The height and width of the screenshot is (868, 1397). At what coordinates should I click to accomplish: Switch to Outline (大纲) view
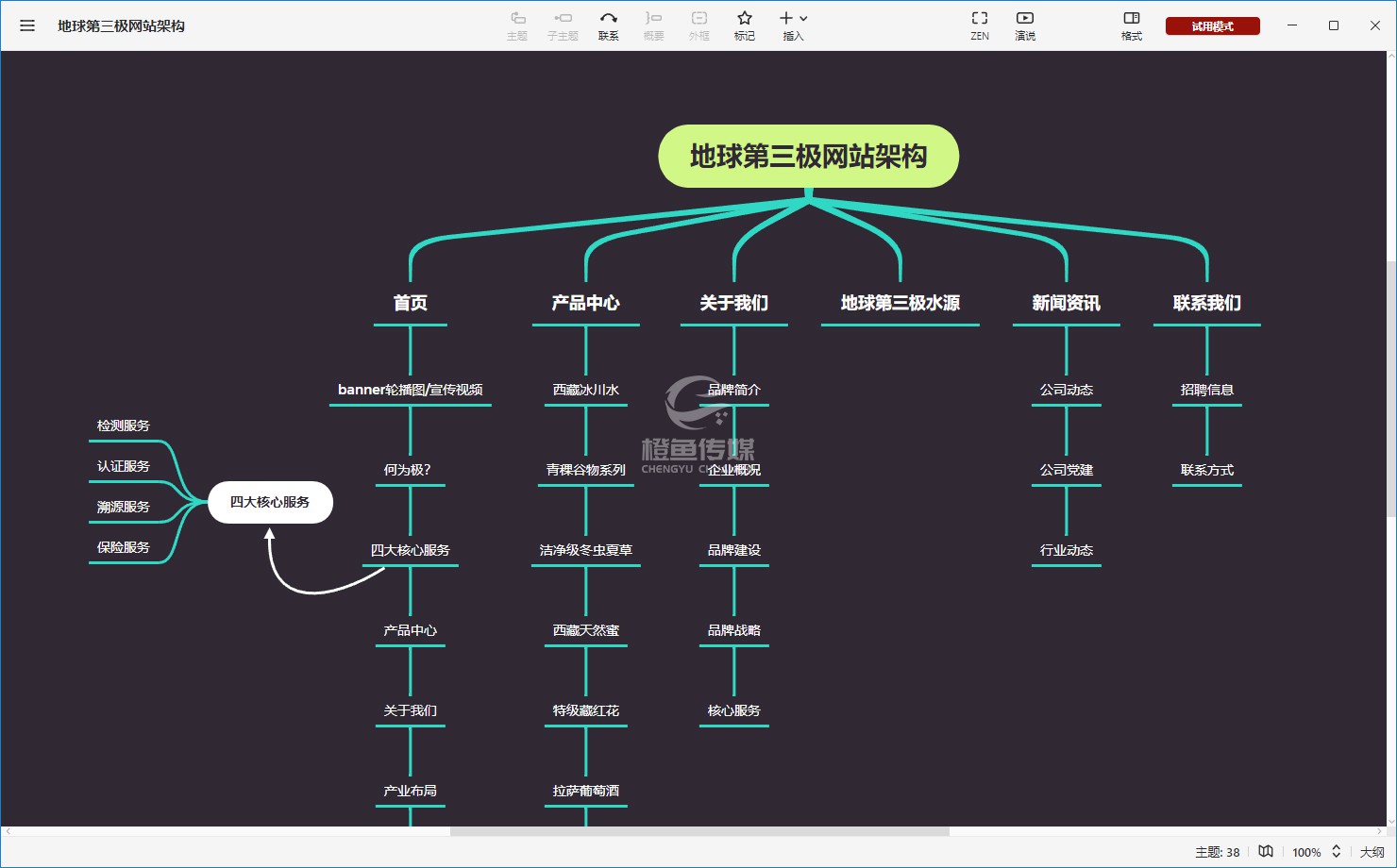[1372, 852]
